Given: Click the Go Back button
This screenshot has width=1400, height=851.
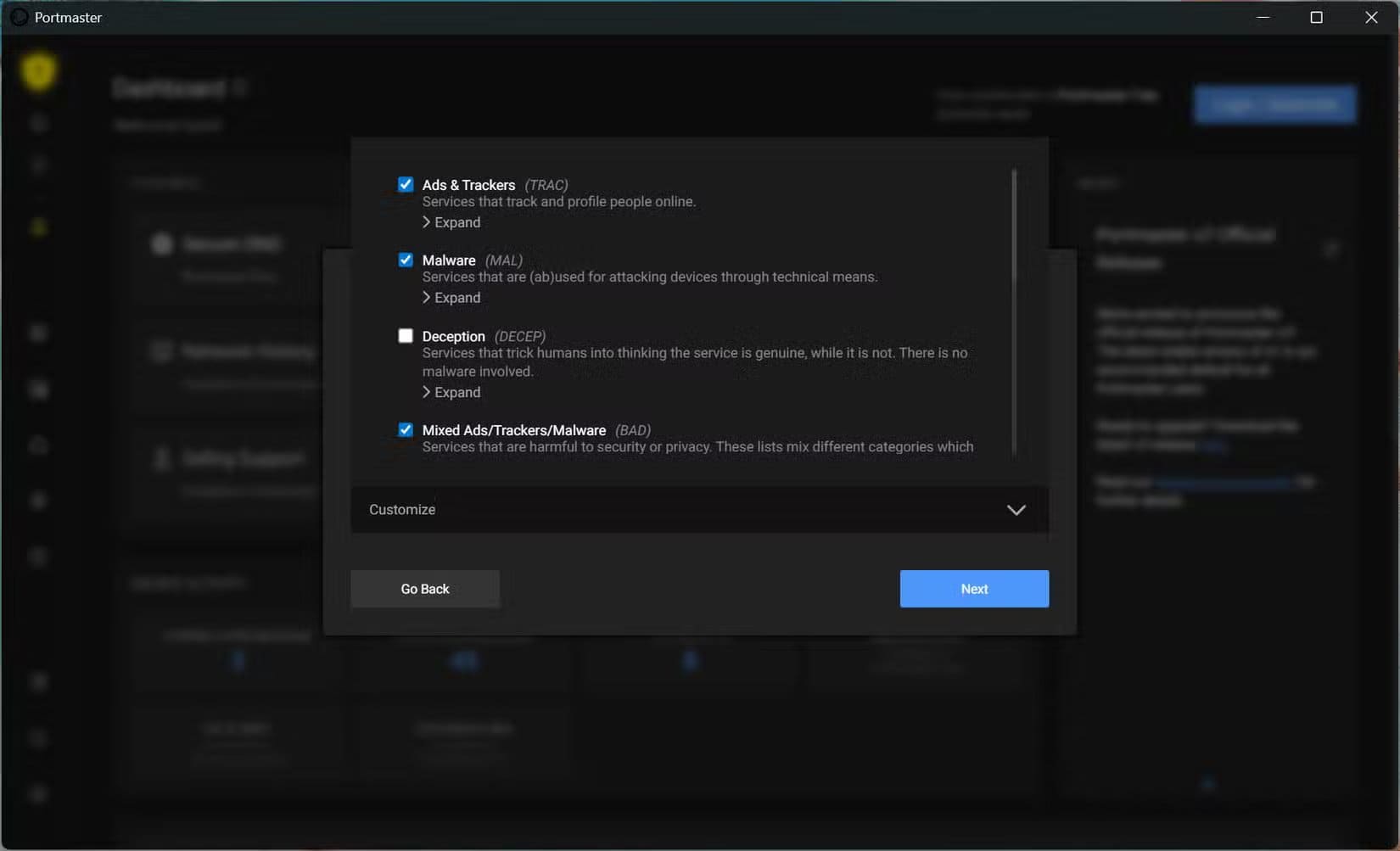Looking at the screenshot, I should click(424, 588).
